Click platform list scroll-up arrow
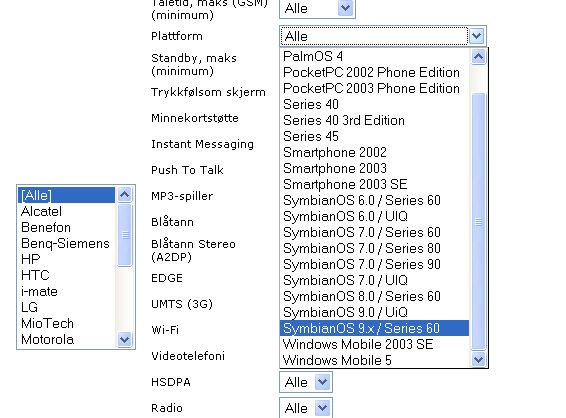The width and height of the screenshot is (566, 418). 478,56
